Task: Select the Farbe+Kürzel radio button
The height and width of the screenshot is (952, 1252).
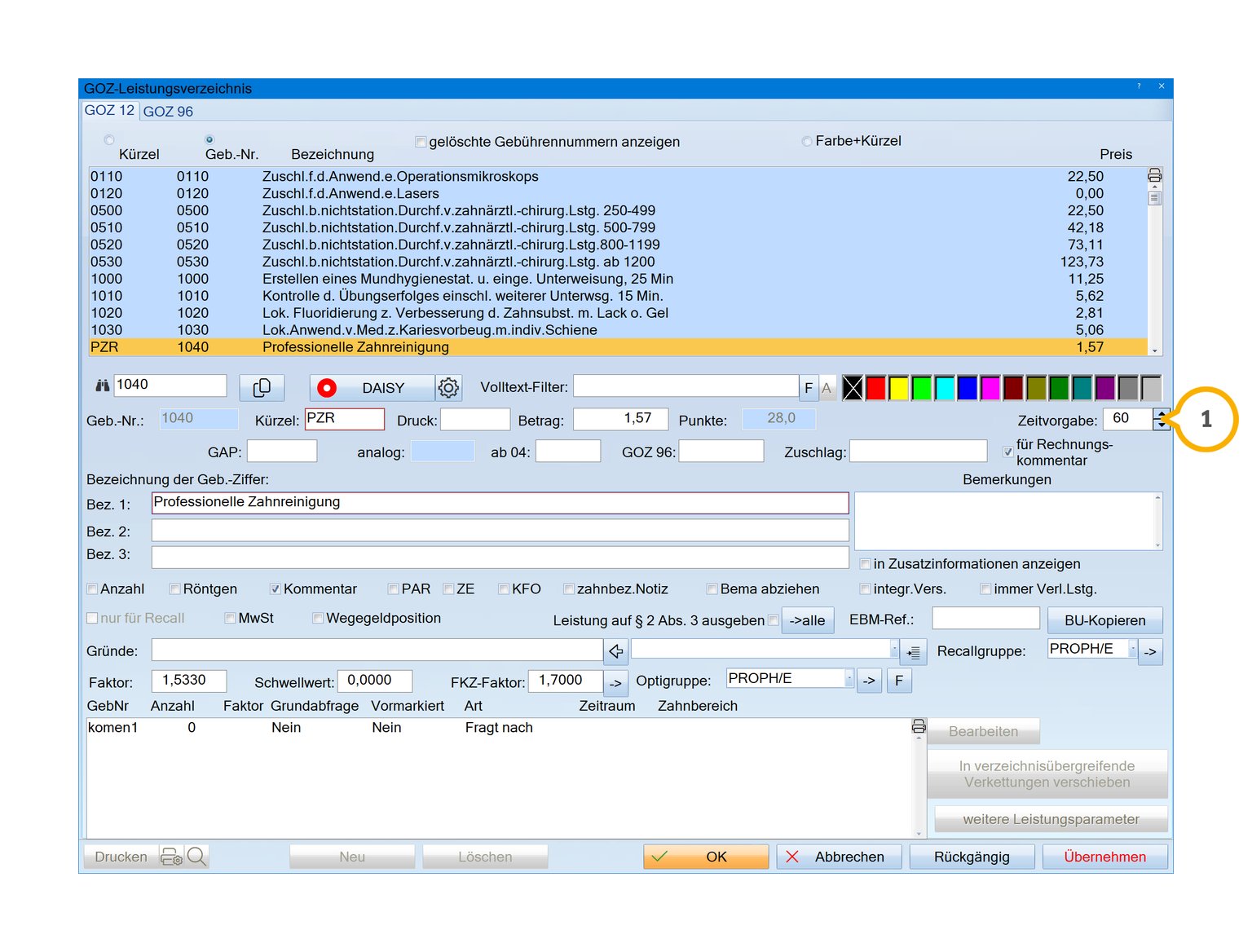Action: click(x=807, y=142)
